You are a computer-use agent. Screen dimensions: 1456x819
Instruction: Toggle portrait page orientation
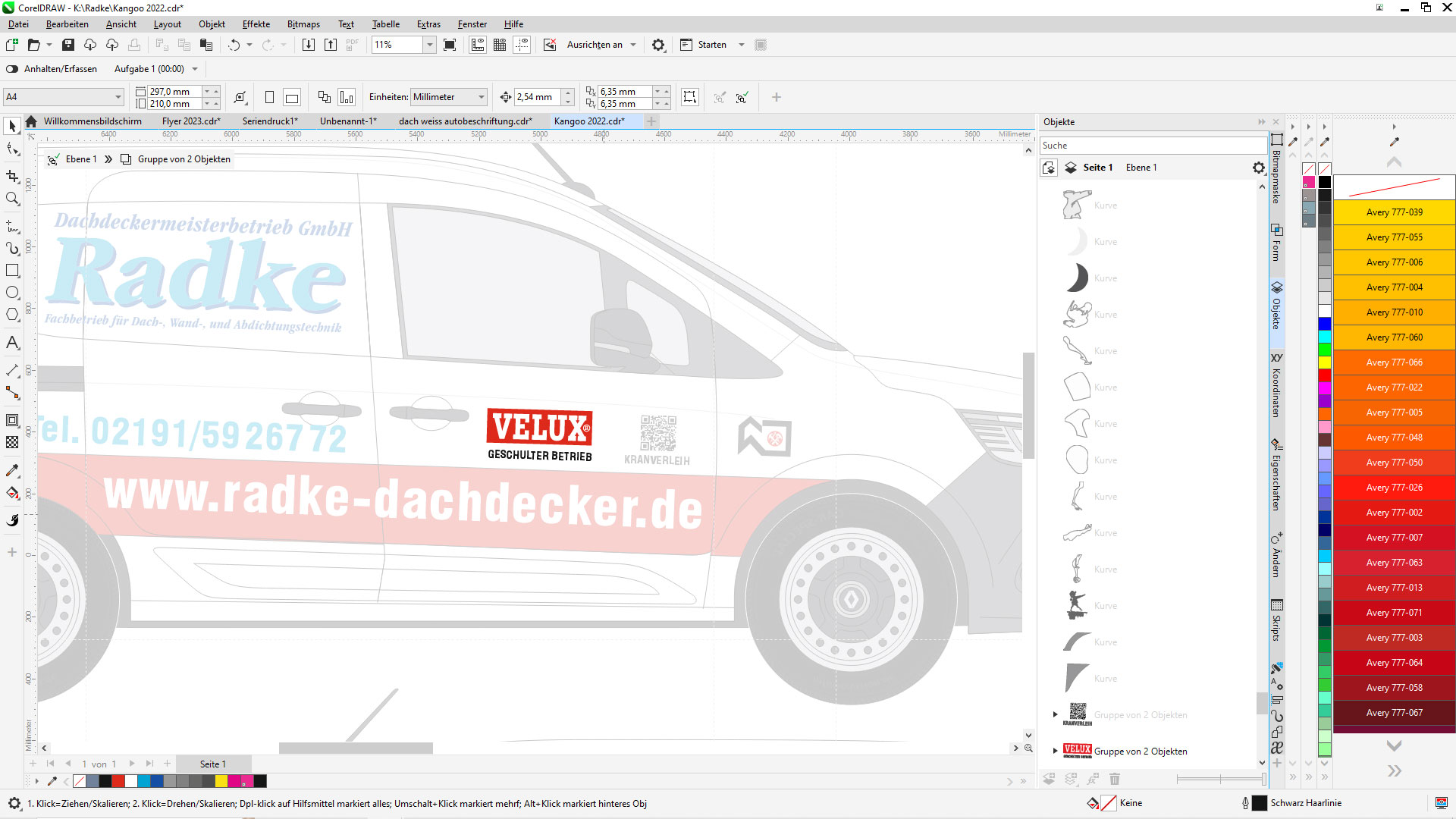click(269, 97)
